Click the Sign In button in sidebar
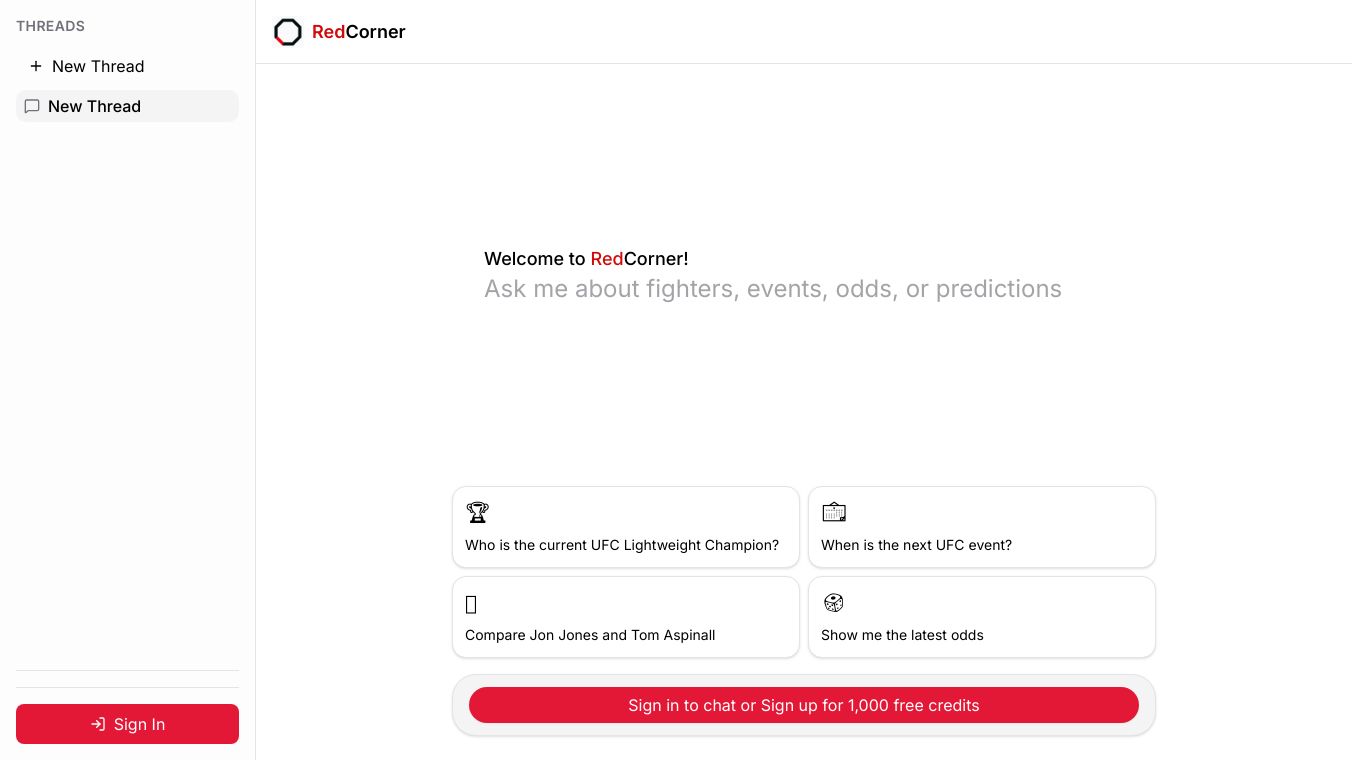The height and width of the screenshot is (760, 1352). (x=127, y=724)
